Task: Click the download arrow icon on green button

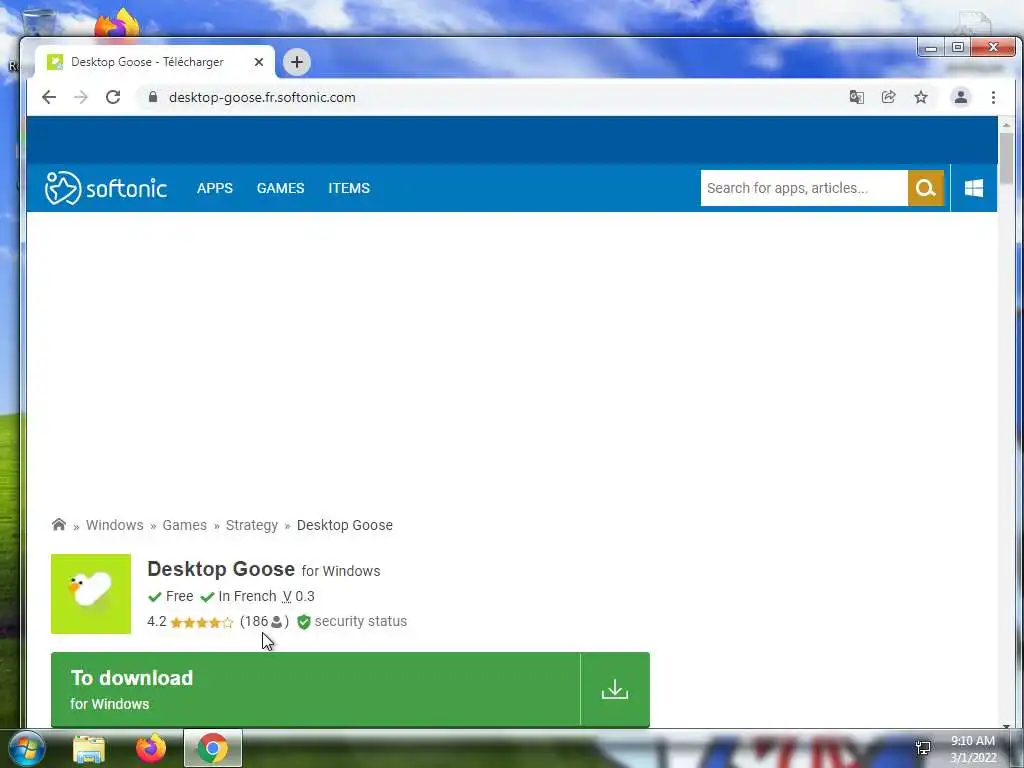Action: (615, 689)
